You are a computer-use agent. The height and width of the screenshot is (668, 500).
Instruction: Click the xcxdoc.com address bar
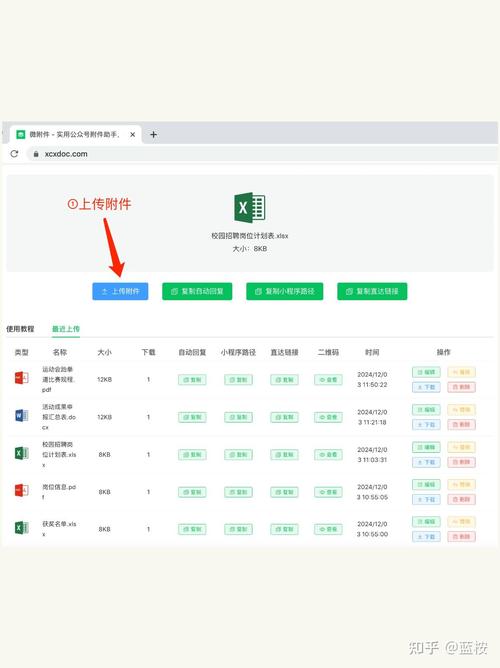pos(262,154)
